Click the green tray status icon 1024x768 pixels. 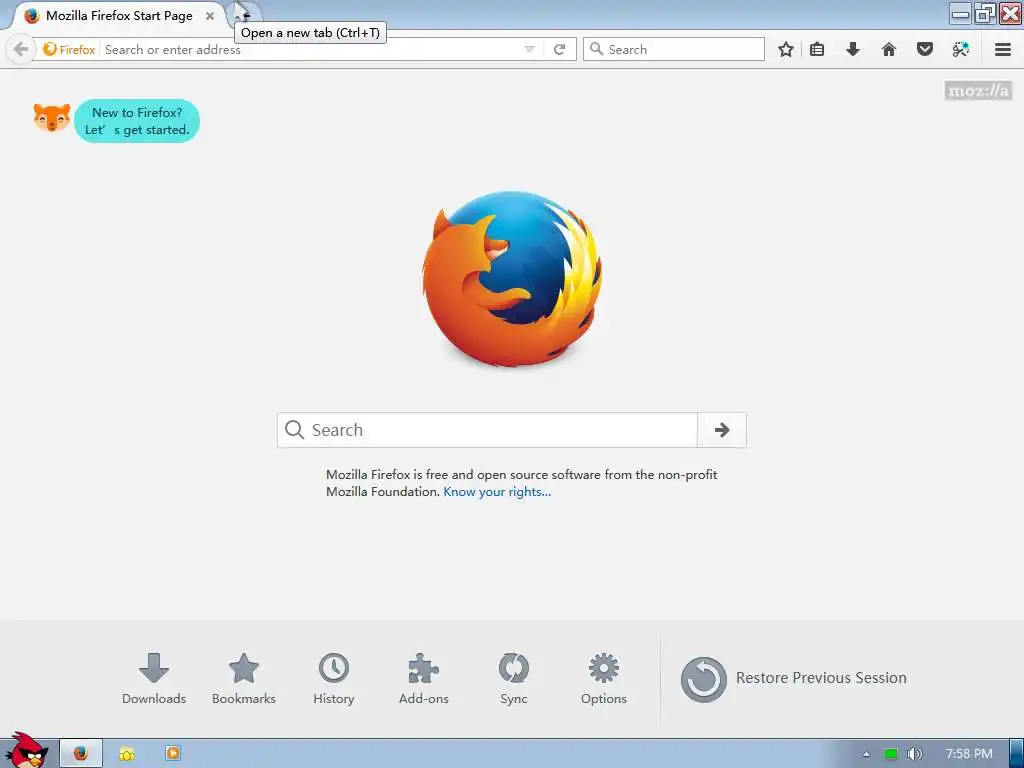coord(891,754)
